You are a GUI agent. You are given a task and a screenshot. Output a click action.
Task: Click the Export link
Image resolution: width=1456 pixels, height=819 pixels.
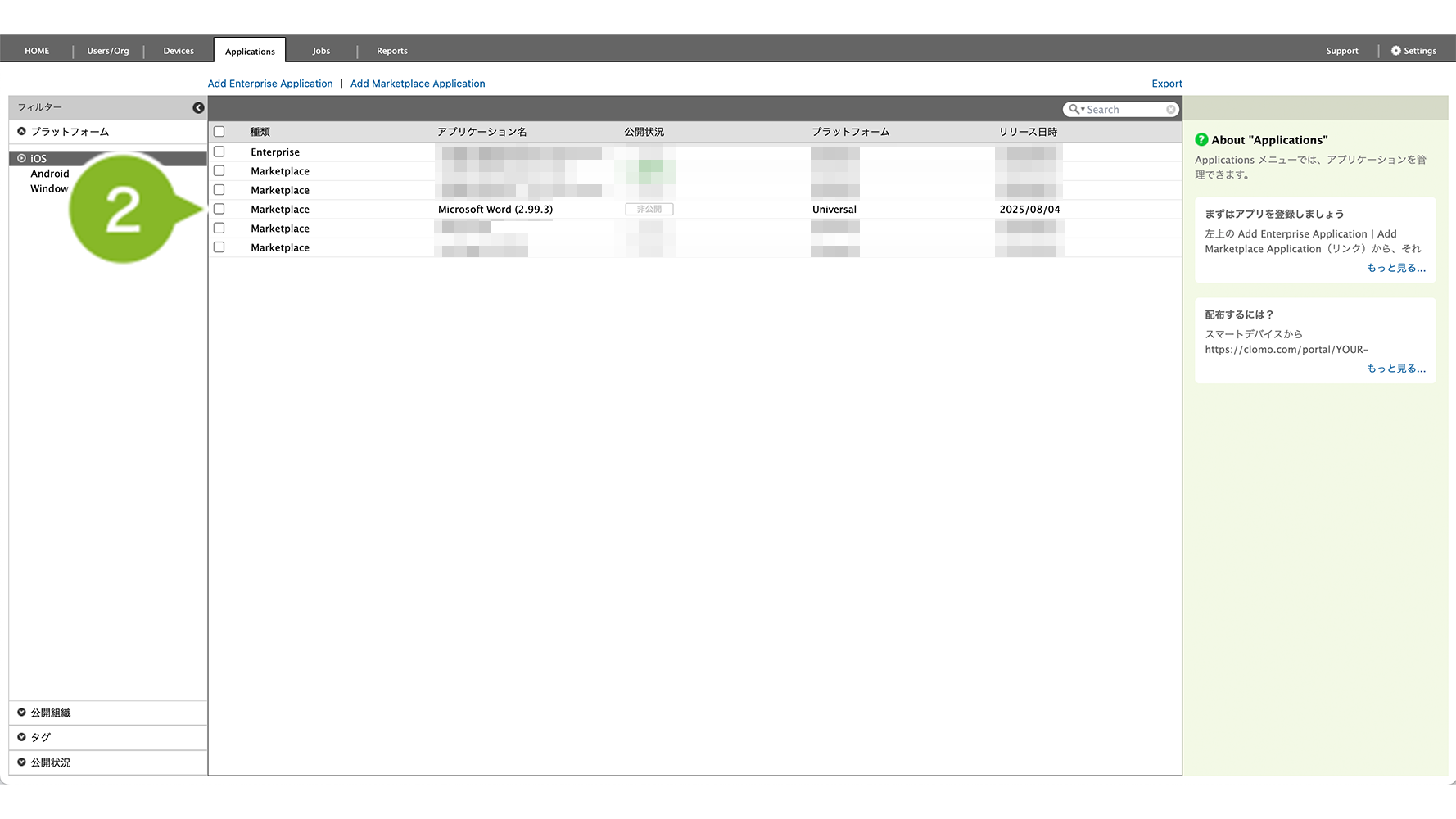[x=1166, y=84]
